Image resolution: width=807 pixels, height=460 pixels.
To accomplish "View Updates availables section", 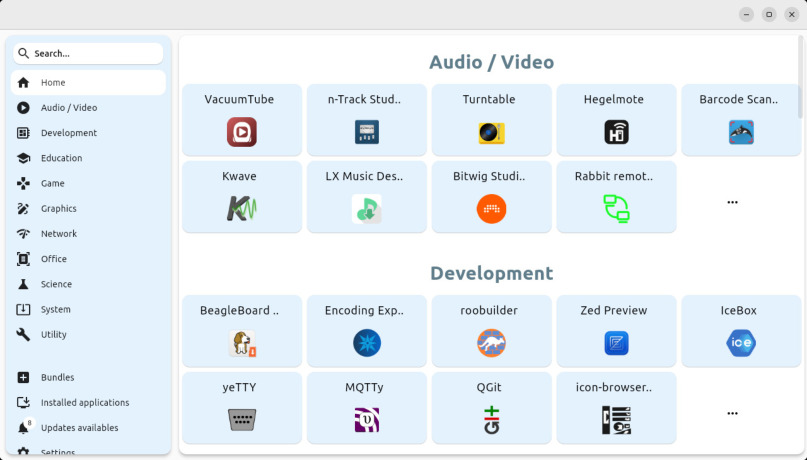I will point(79,427).
